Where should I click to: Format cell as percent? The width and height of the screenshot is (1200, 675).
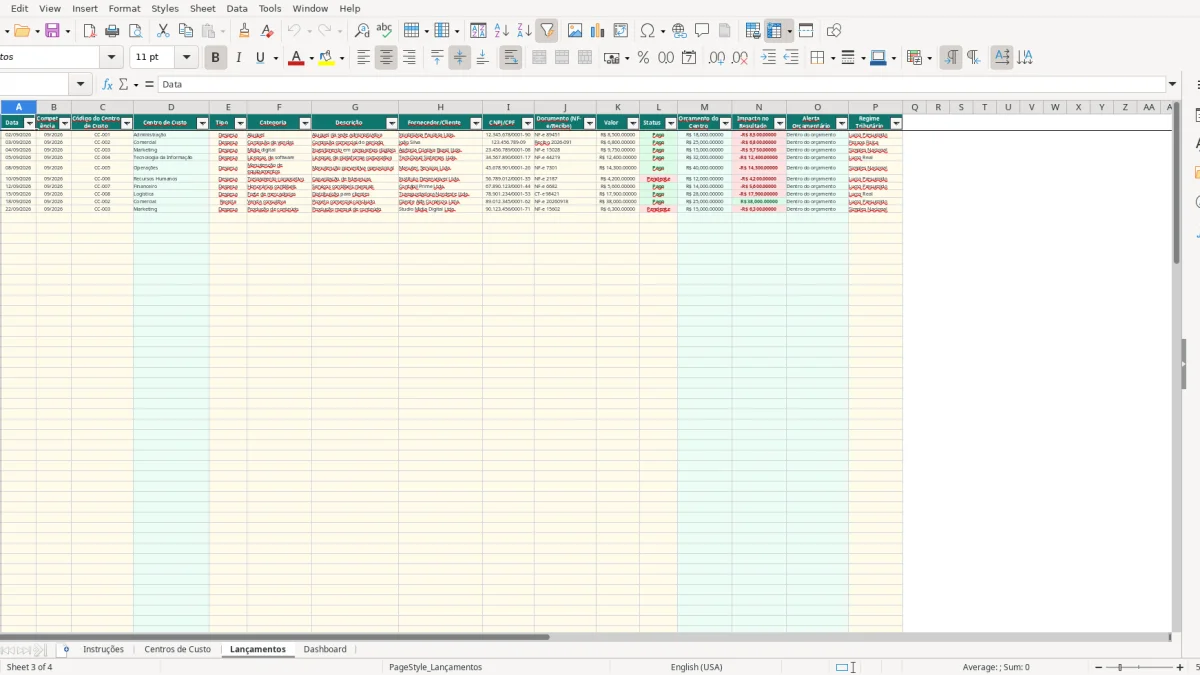(643, 58)
